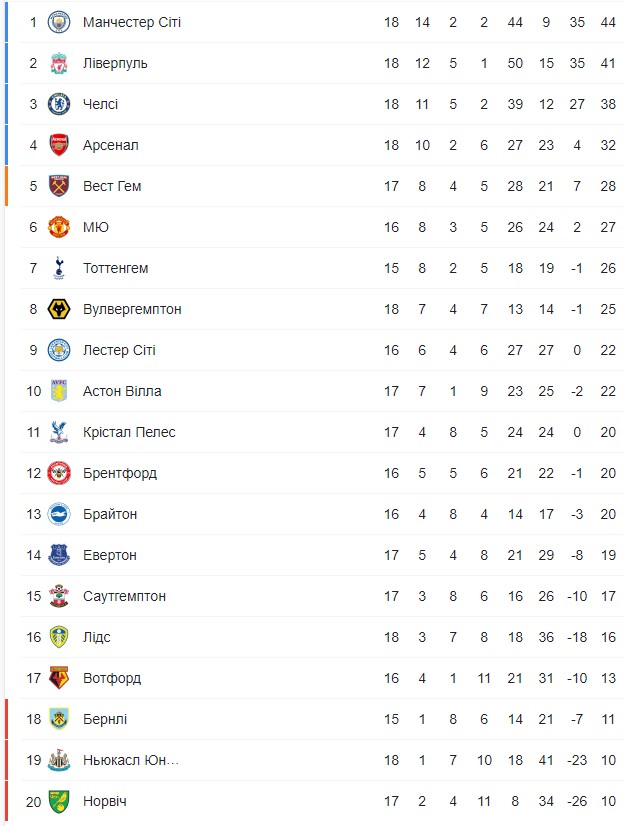Click the Arsenal club crest

click(x=58, y=145)
